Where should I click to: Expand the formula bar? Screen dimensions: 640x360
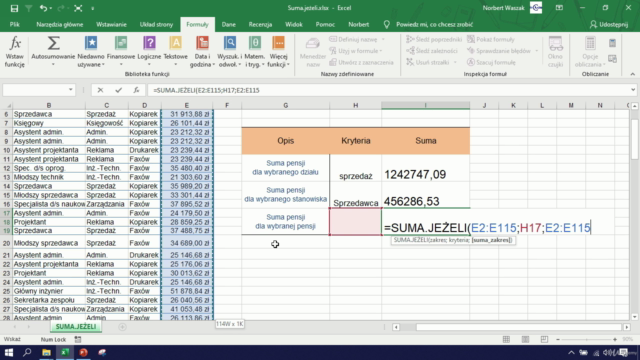(x=633, y=90)
